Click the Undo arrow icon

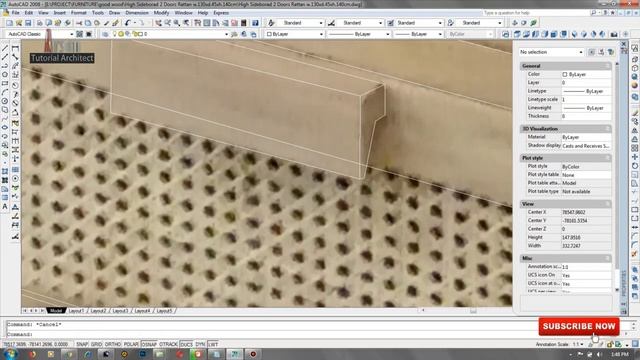tap(127, 23)
